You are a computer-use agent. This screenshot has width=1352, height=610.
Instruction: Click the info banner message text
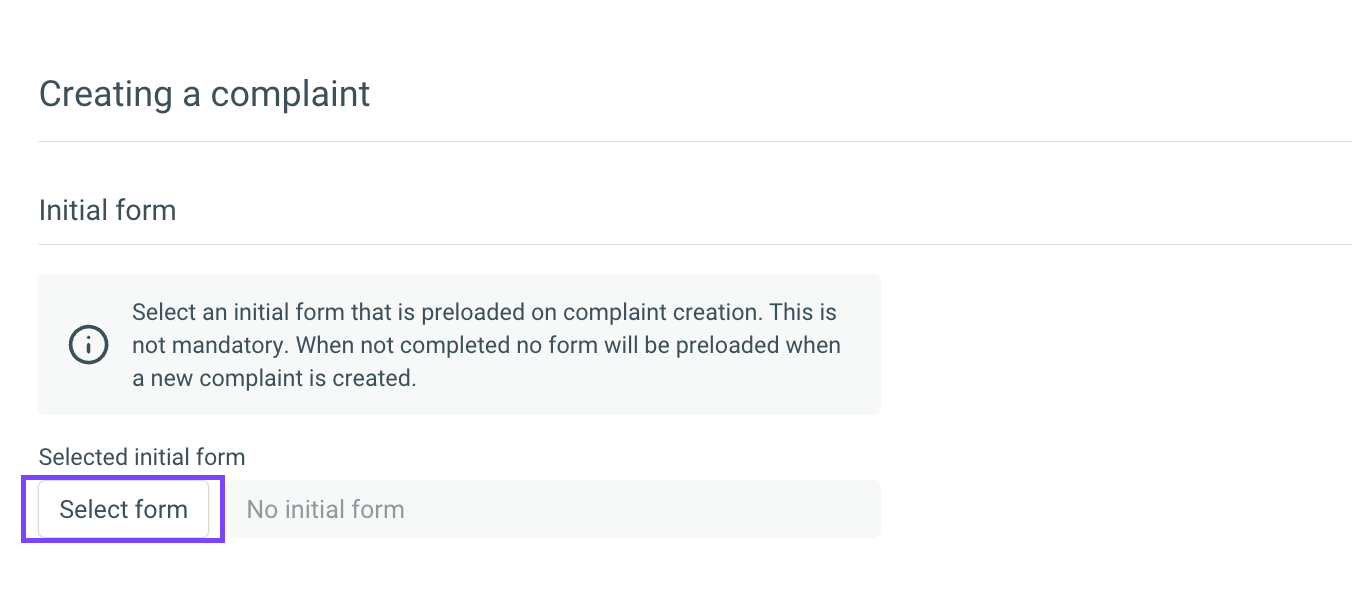(x=485, y=345)
